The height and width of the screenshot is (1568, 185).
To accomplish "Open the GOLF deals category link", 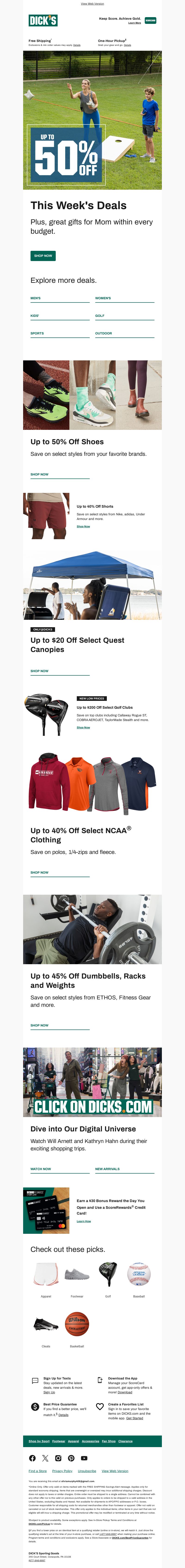I will pos(100,316).
